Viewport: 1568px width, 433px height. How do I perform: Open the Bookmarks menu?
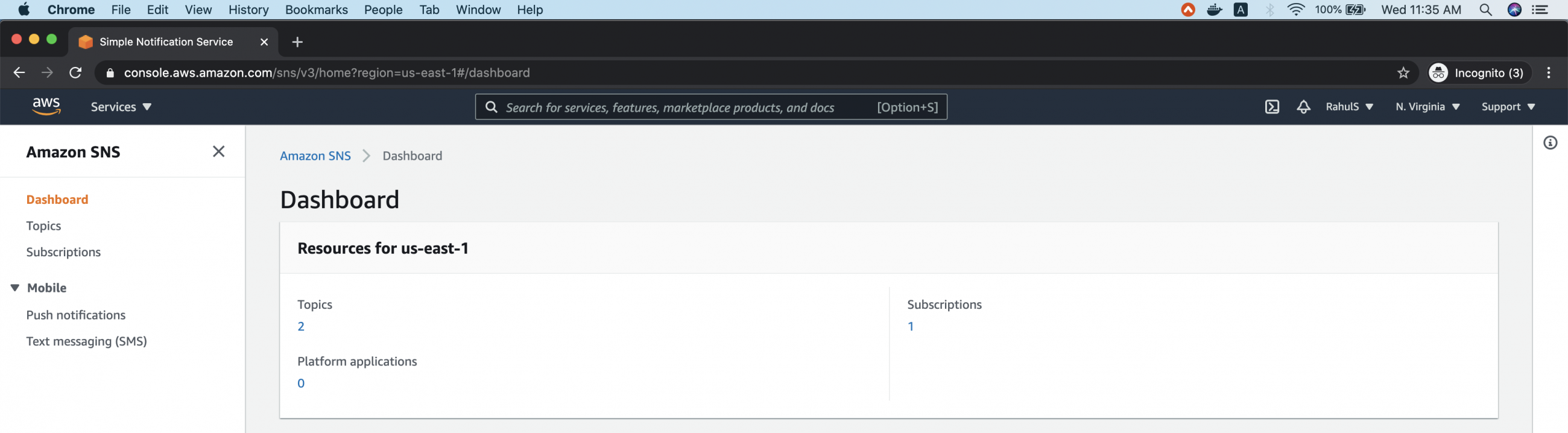click(316, 10)
